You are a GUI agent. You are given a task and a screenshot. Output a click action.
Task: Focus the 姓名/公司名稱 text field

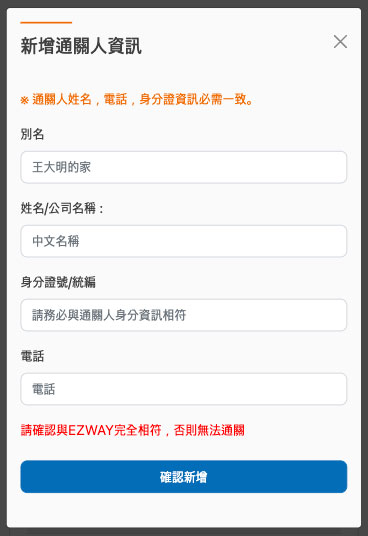click(x=184, y=241)
